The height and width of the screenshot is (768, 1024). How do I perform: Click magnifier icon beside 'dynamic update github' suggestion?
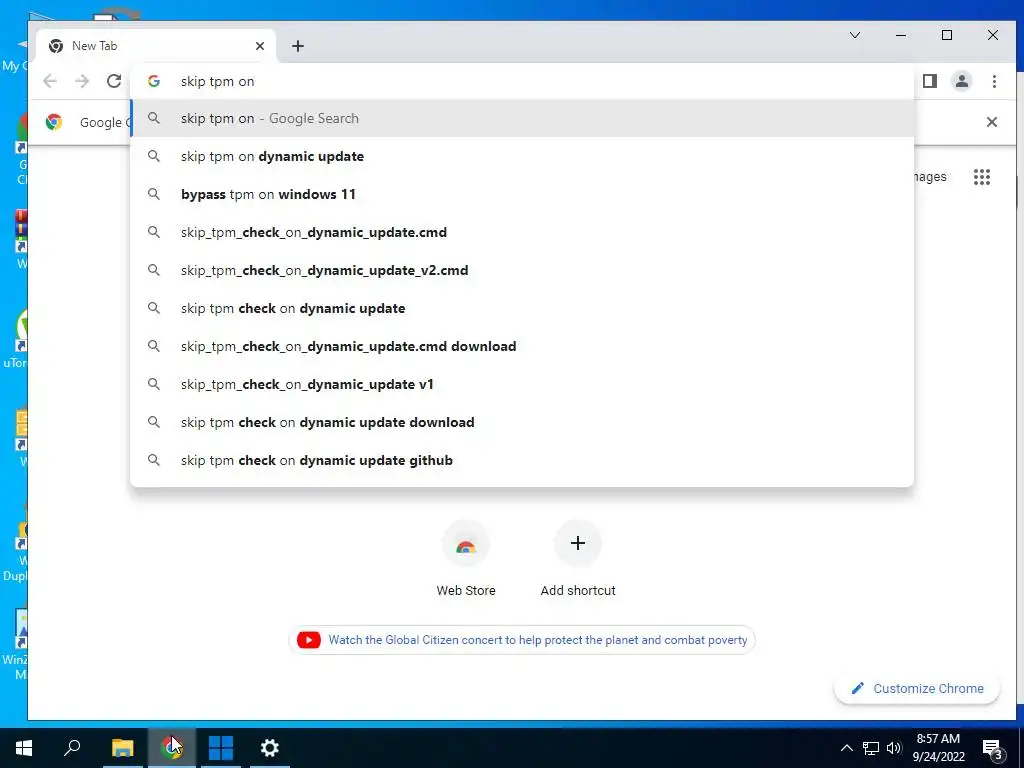pyautogui.click(x=153, y=460)
